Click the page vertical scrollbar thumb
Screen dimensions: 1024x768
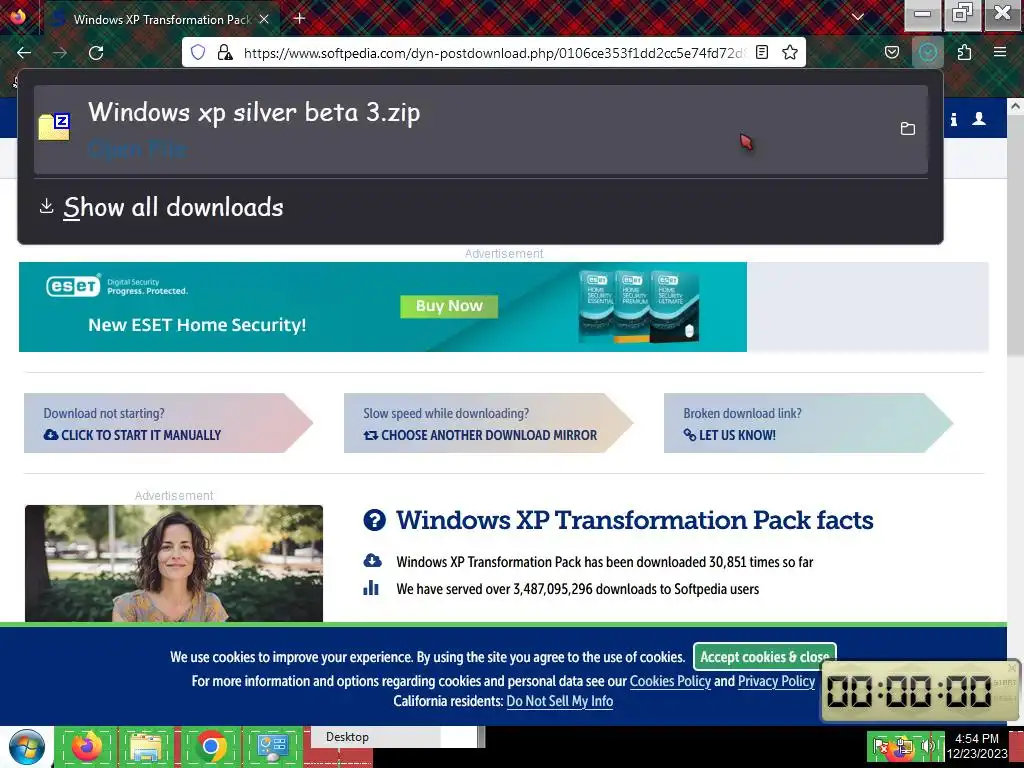(x=1015, y=235)
